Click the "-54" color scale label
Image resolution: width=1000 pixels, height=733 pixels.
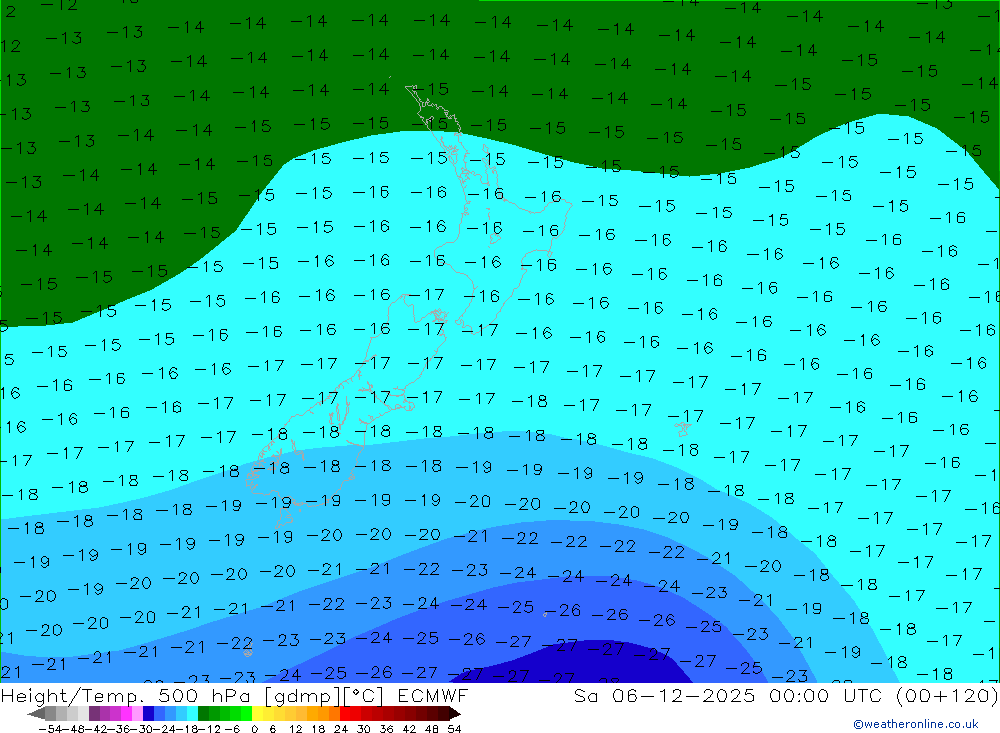[50, 729]
